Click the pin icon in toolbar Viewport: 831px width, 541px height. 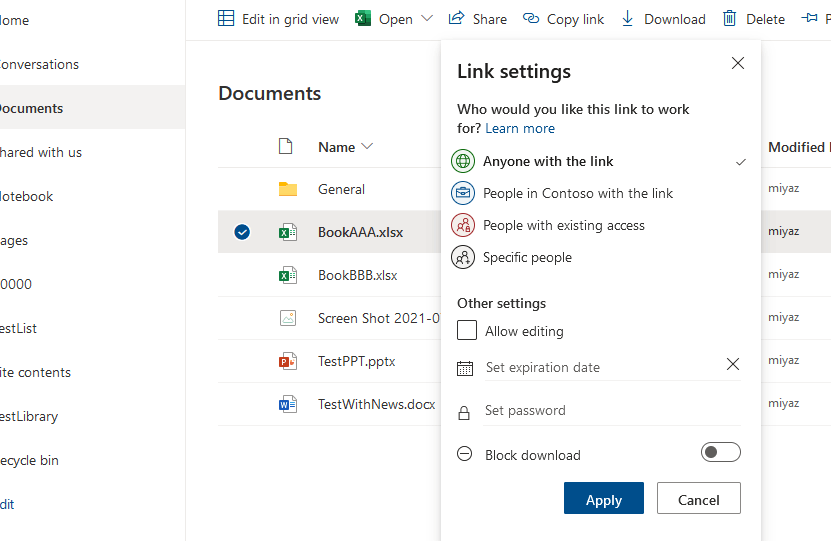[x=809, y=19]
